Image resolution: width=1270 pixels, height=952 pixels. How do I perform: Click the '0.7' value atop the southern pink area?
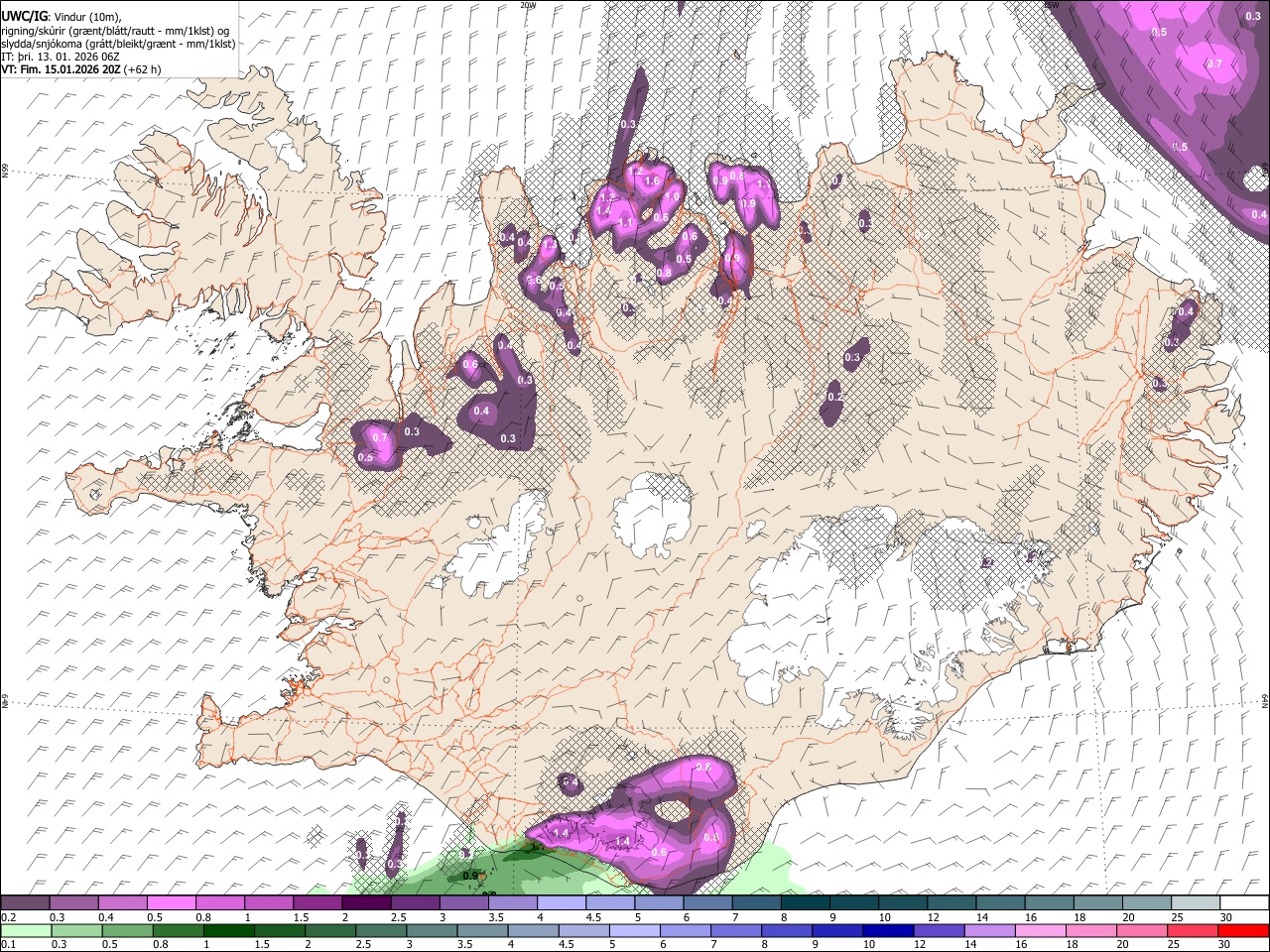point(702,767)
